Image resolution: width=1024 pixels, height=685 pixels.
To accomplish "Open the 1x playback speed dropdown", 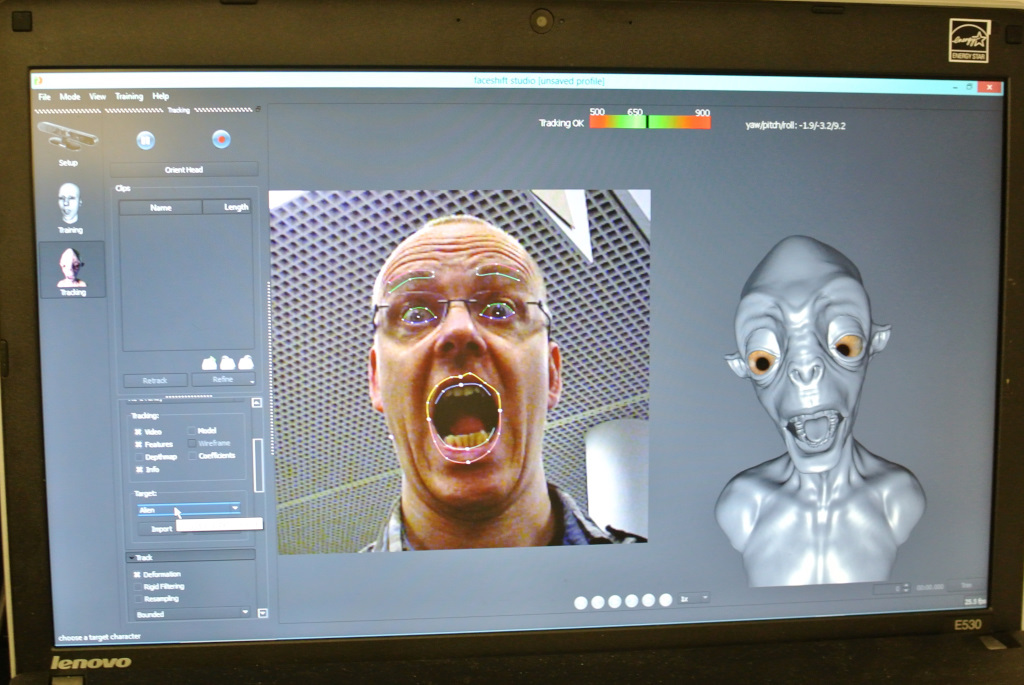I will coord(694,598).
